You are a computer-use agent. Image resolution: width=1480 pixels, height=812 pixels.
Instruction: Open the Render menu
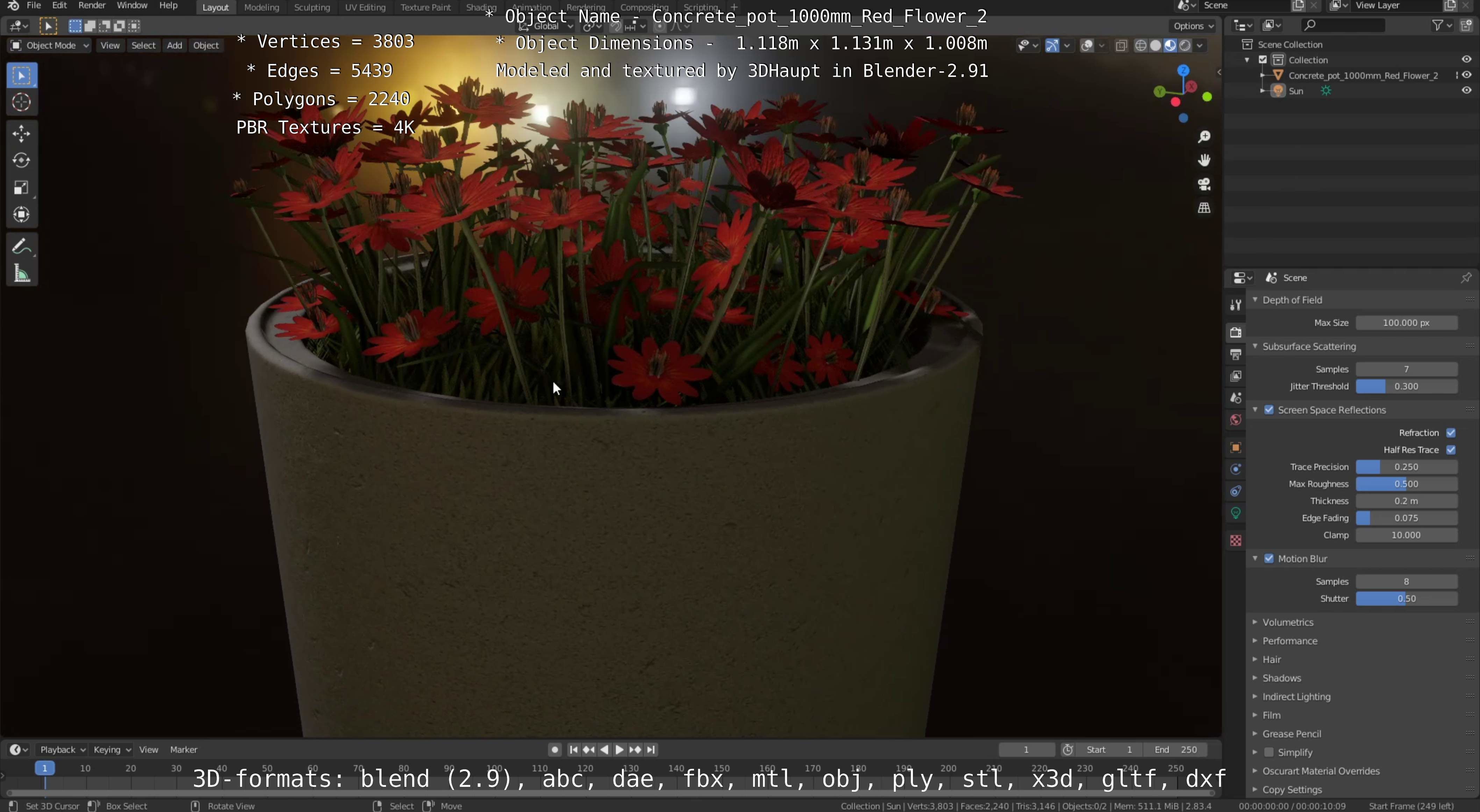point(91,6)
